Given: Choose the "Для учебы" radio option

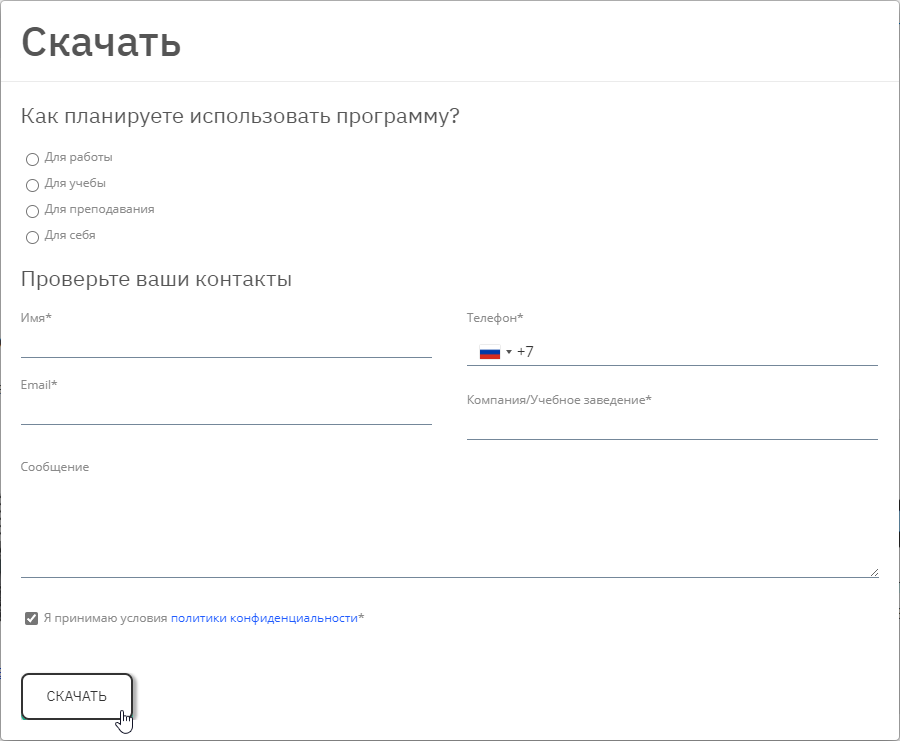Looking at the screenshot, I should pos(32,185).
